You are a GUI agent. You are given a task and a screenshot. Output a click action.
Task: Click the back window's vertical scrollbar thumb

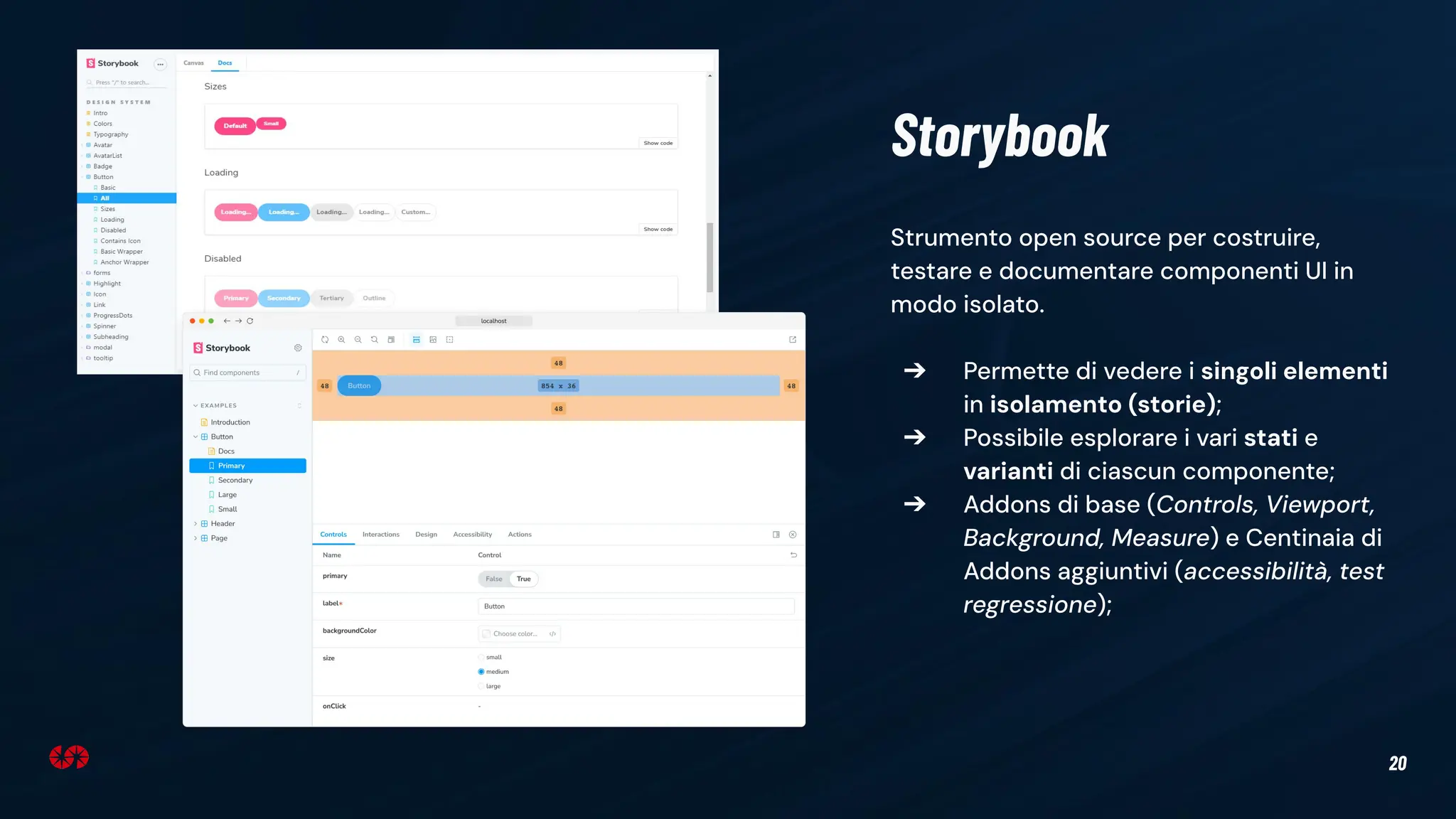tap(710, 257)
